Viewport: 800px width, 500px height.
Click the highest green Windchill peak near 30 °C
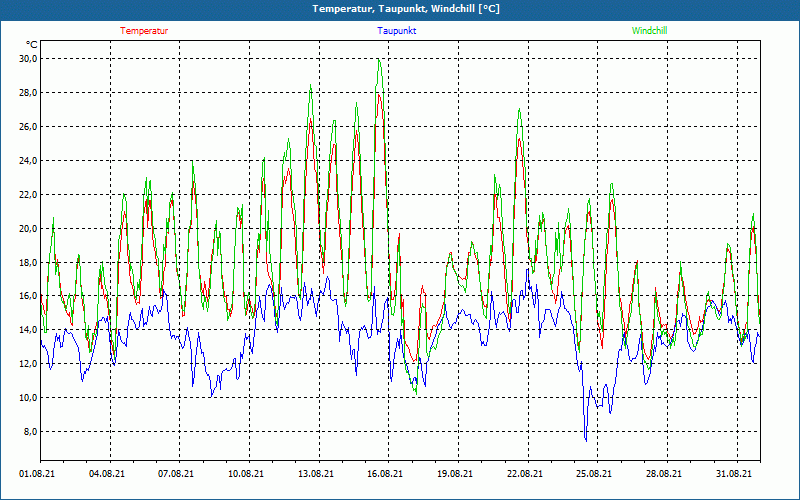[x=379, y=60]
